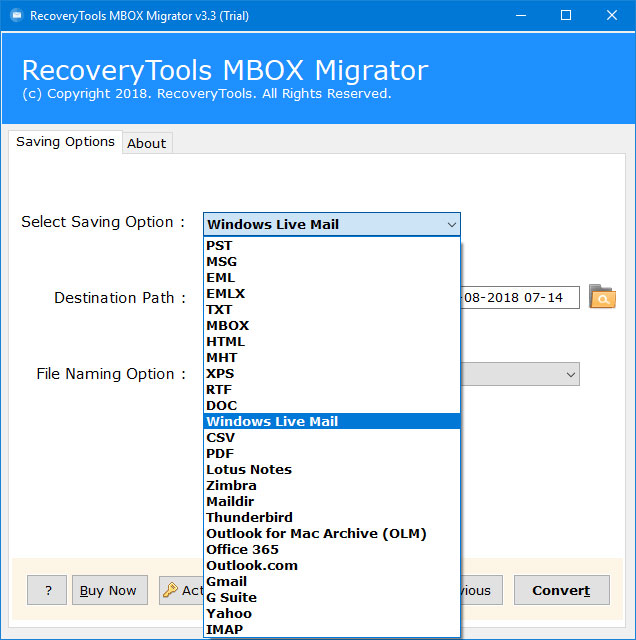Open help with the ? button
This screenshot has height=640, width=636.
[47, 590]
